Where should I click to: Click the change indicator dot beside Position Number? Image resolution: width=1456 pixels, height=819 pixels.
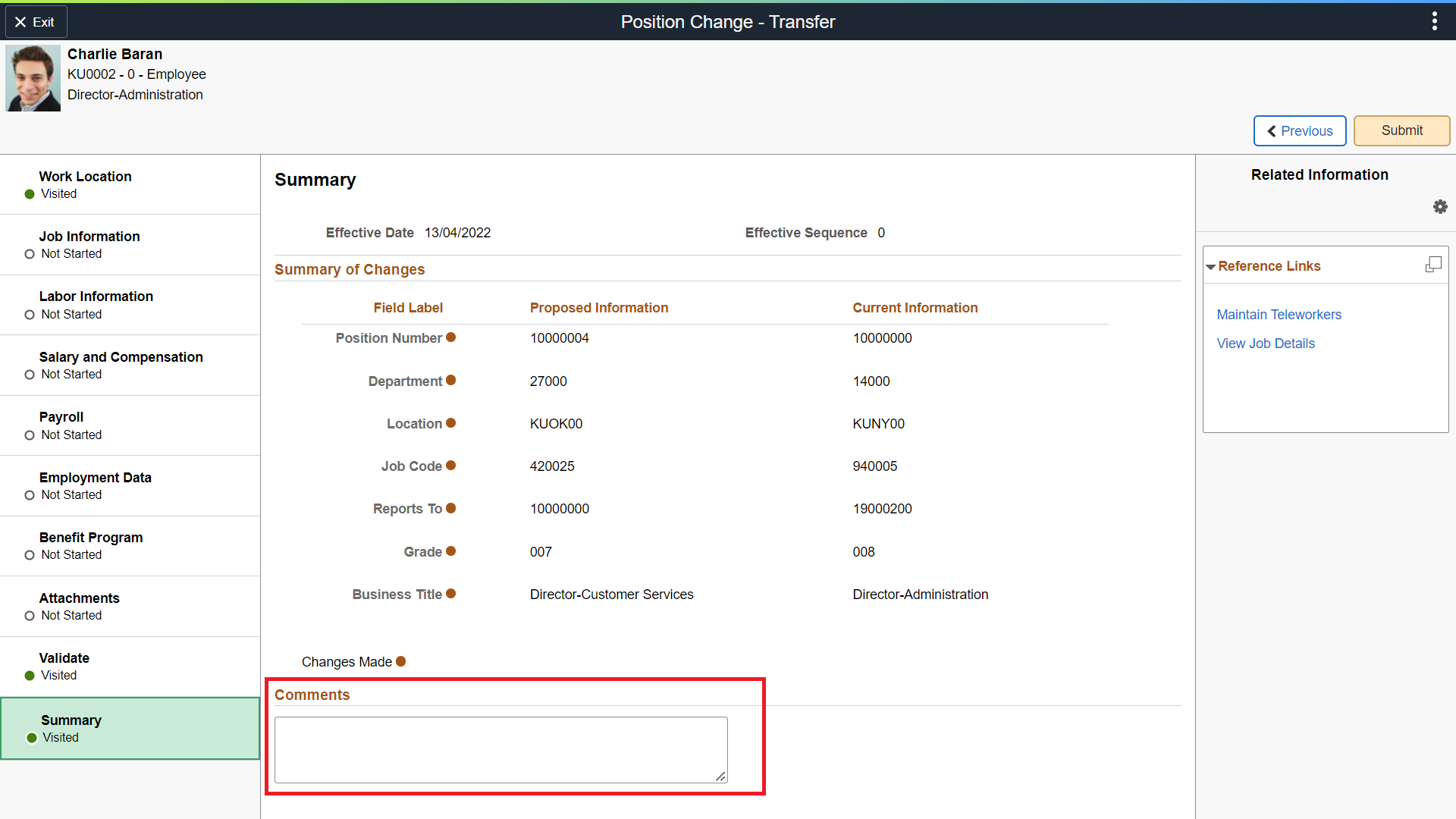[x=452, y=337]
